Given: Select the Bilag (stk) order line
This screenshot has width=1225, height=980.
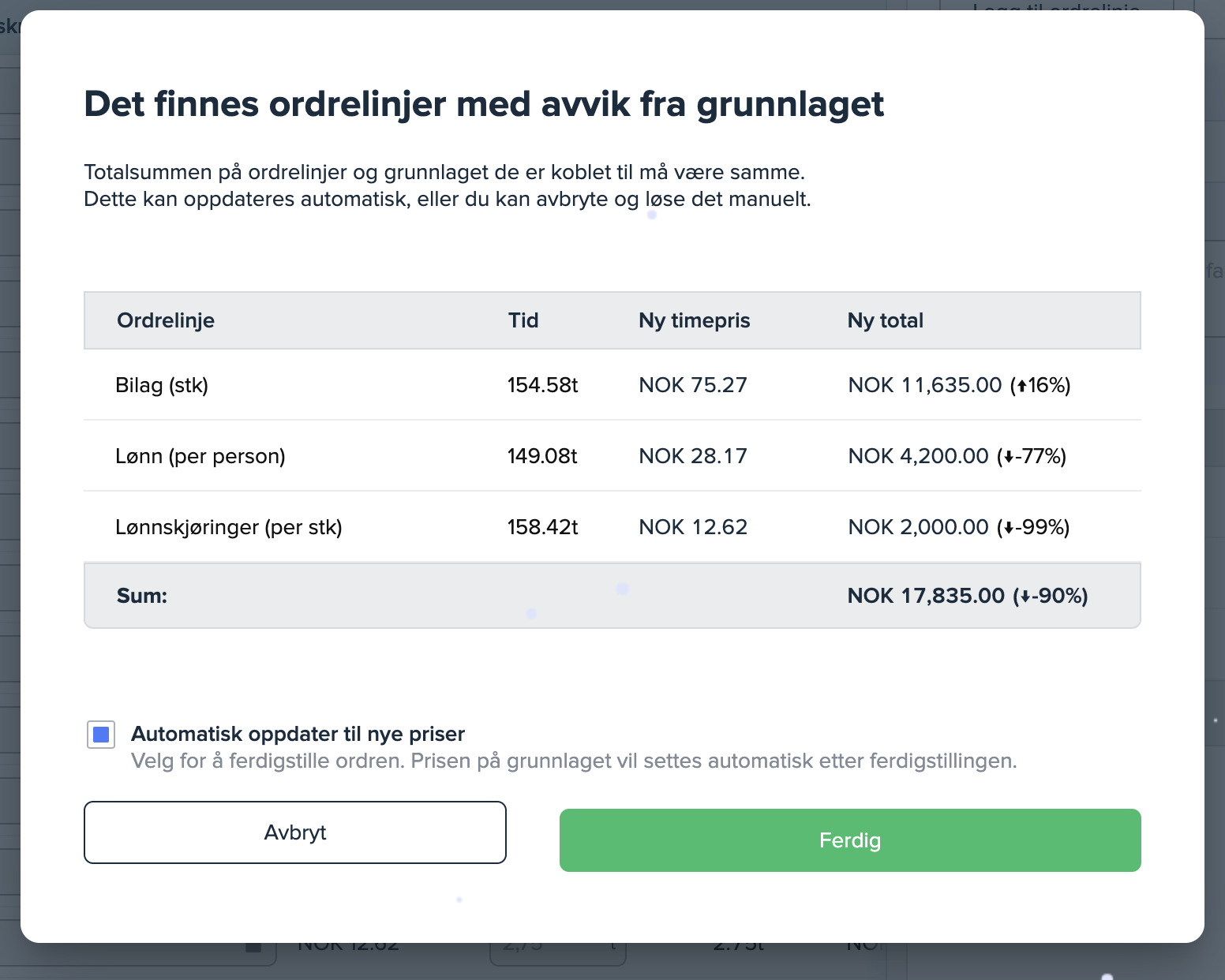Looking at the screenshot, I should [x=162, y=385].
